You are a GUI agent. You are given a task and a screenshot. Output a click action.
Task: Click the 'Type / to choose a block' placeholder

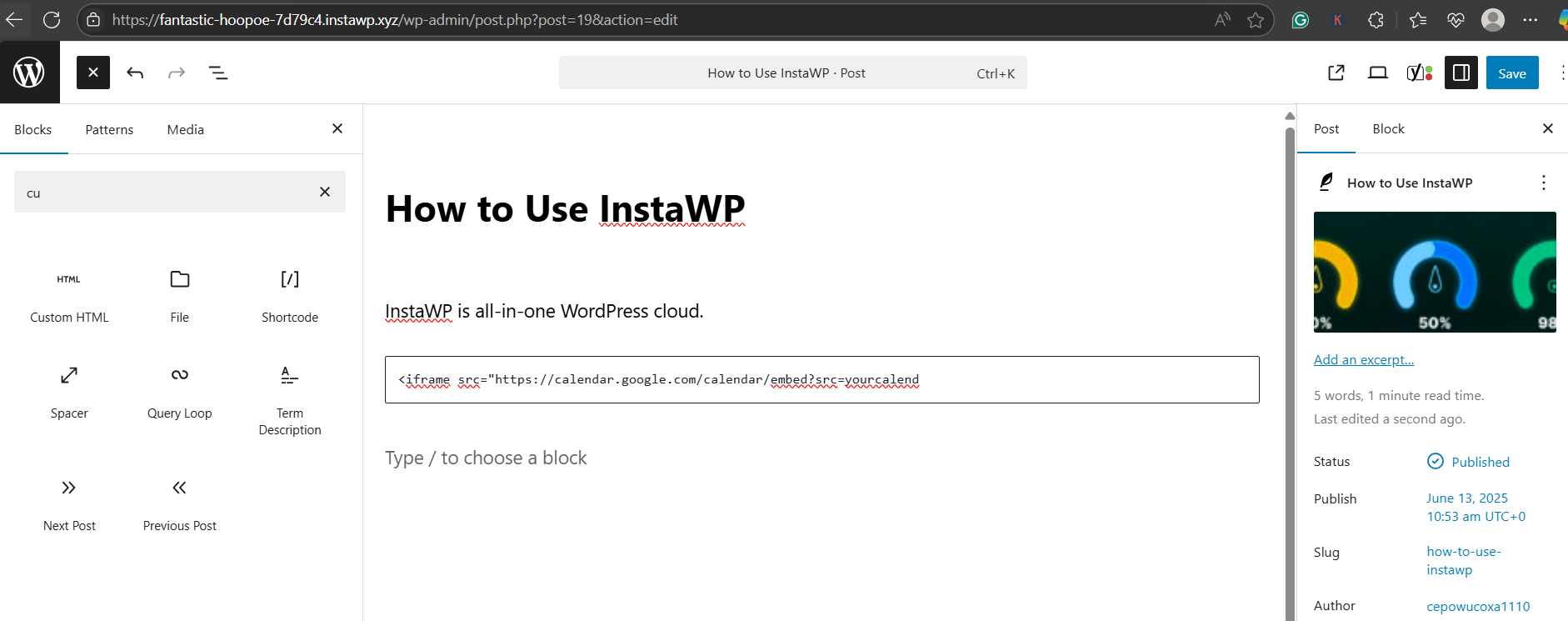486,458
